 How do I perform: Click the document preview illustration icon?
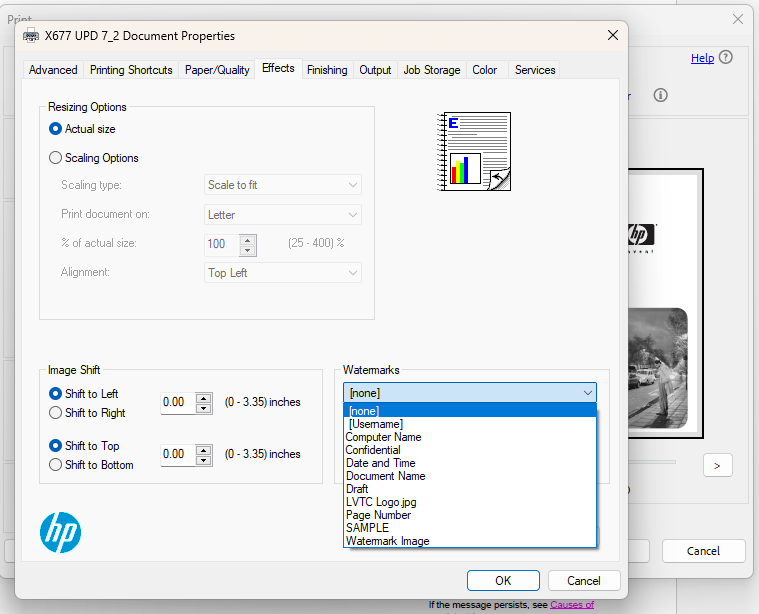coord(474,152)
